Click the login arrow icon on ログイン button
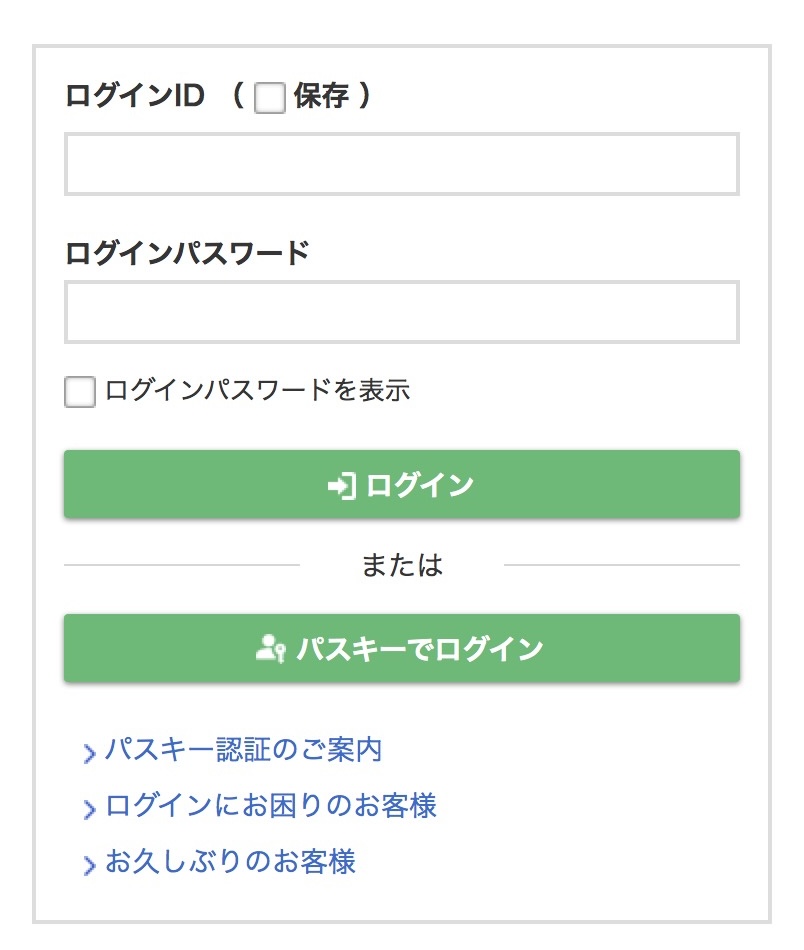 (341, 486)
